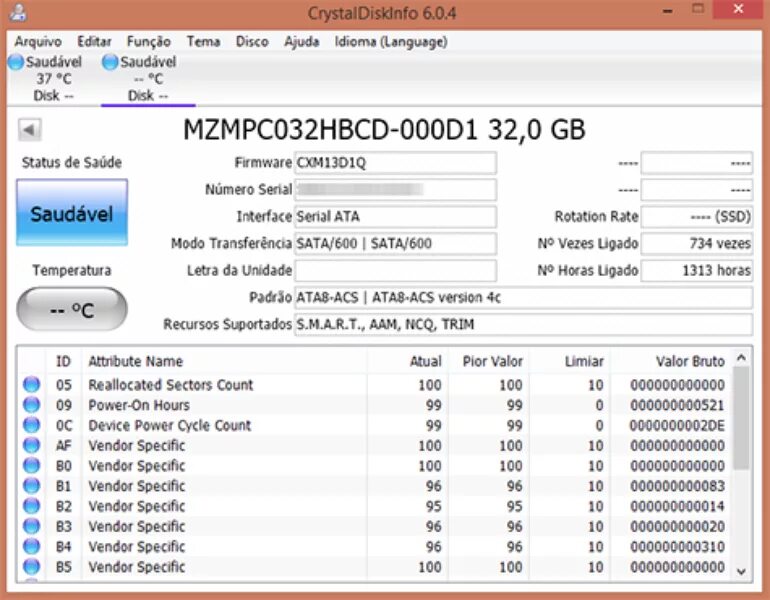The width and height of the screenshot is (770, 600).
Task: Close the CrystalDiskInfo window
Action: pos(738,9)
